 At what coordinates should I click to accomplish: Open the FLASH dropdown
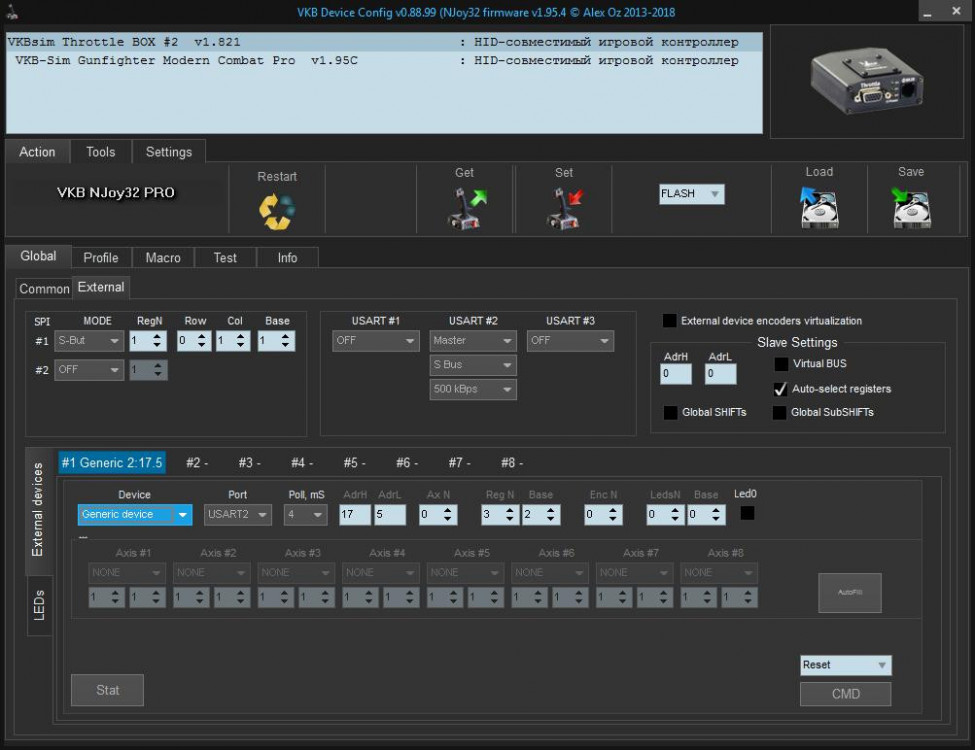(691, 194)
